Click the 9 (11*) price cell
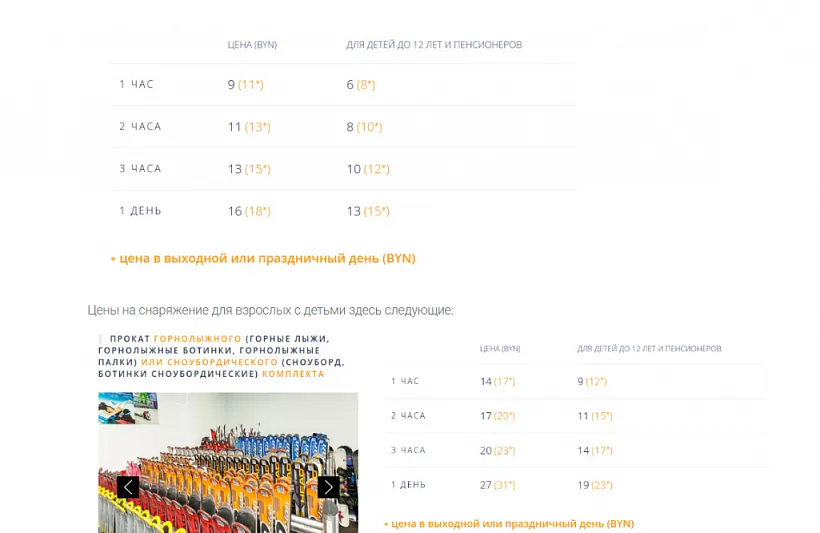 click(245, 85)
